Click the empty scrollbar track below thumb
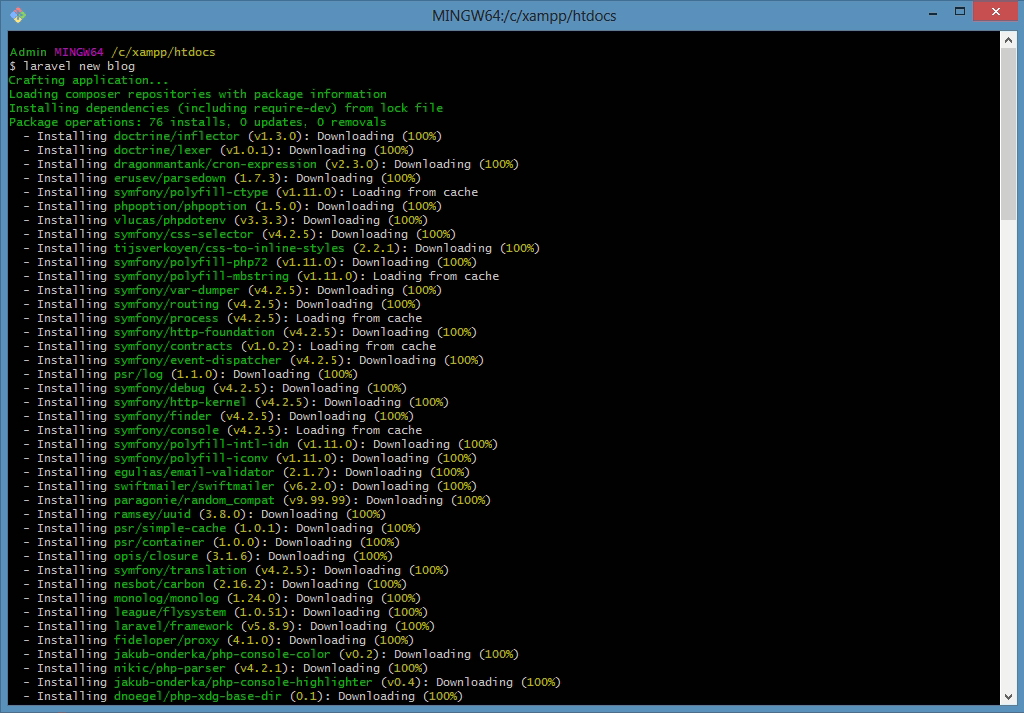The height and width of the screenshot is (713, 1024). (x=1009, y=450)
